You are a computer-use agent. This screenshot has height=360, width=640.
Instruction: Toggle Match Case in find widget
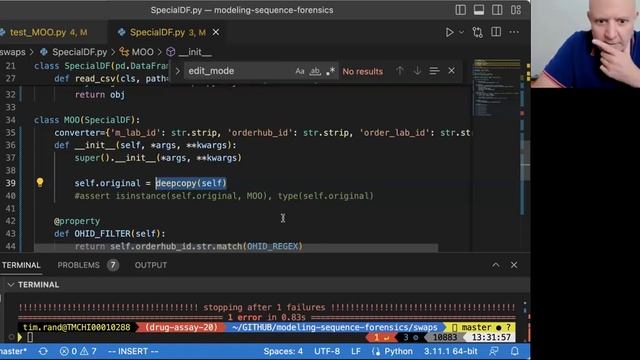(300, 71)
